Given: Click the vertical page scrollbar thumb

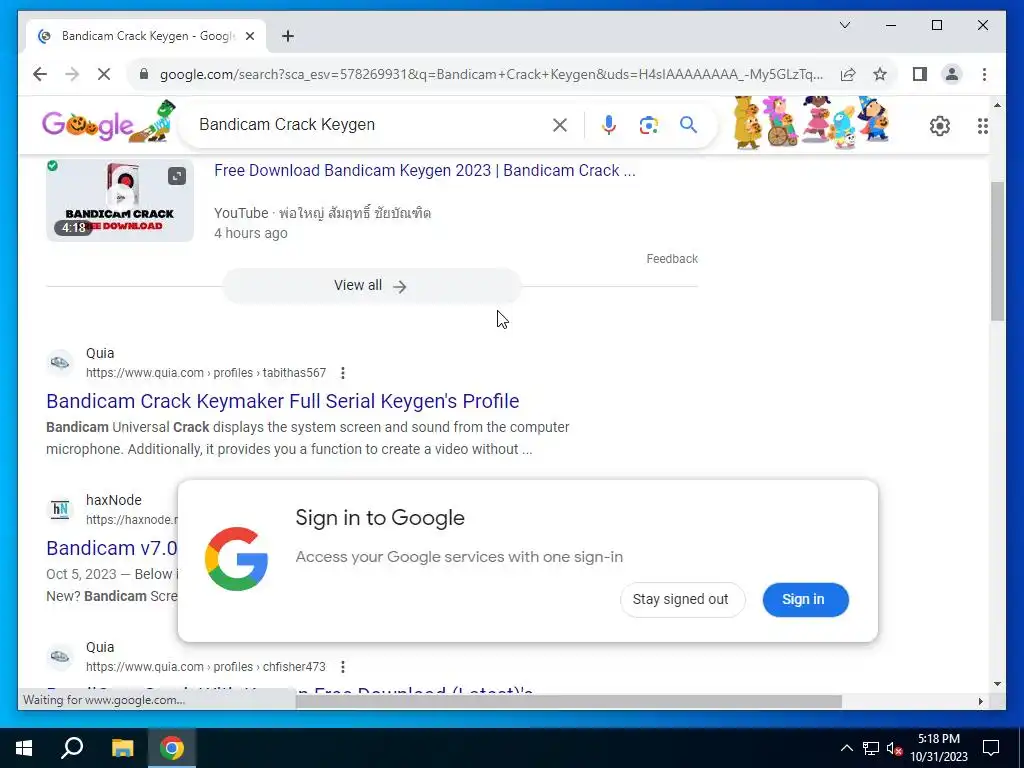Looking at the screenshot, I should point(997,251).
